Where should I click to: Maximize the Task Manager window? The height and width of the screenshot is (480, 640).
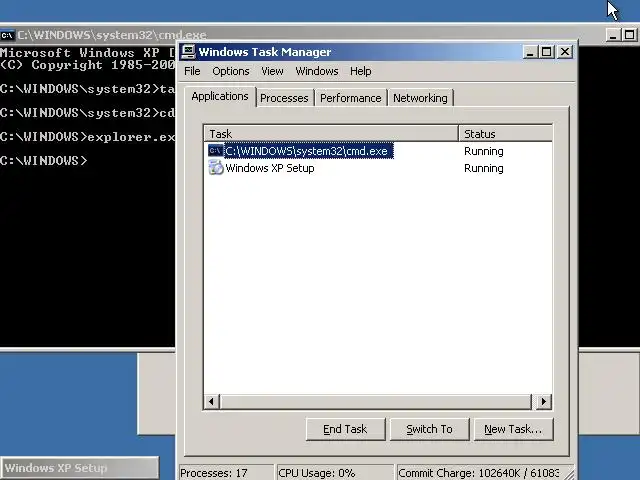click(547, 52)
